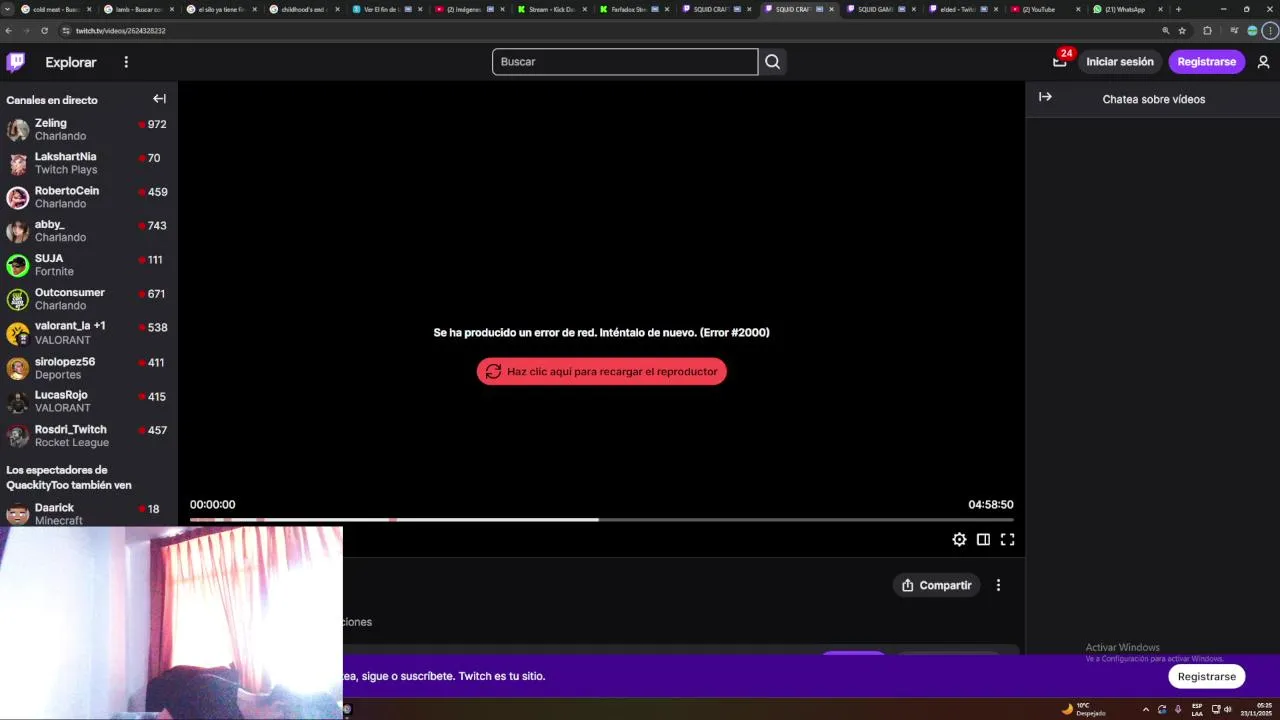The width and height of the screenshot is (1280, 720).
Task: Open the SUJA Fortnite channel
Action: [x=89, y=265]
